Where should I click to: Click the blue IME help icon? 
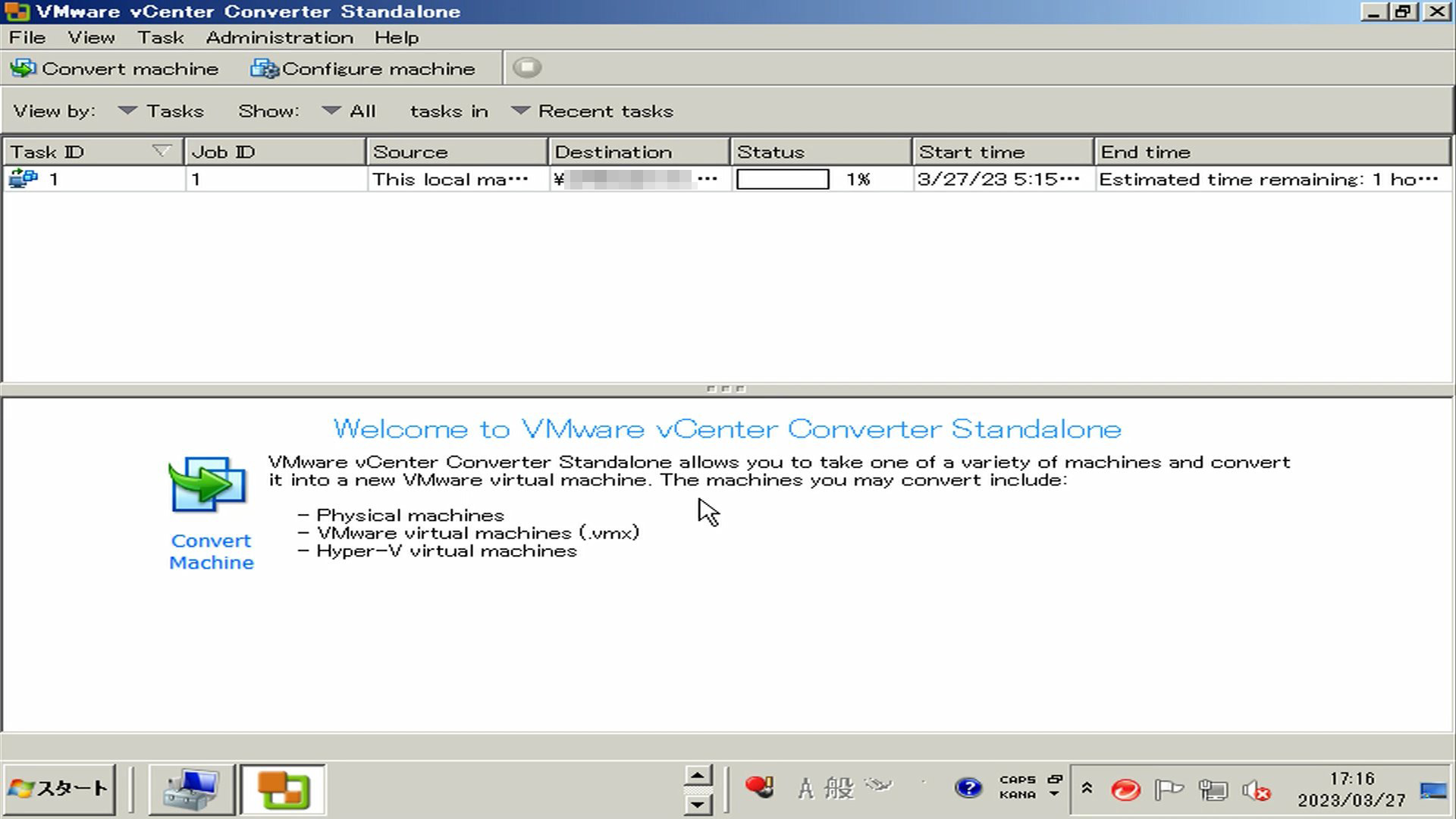968,789
